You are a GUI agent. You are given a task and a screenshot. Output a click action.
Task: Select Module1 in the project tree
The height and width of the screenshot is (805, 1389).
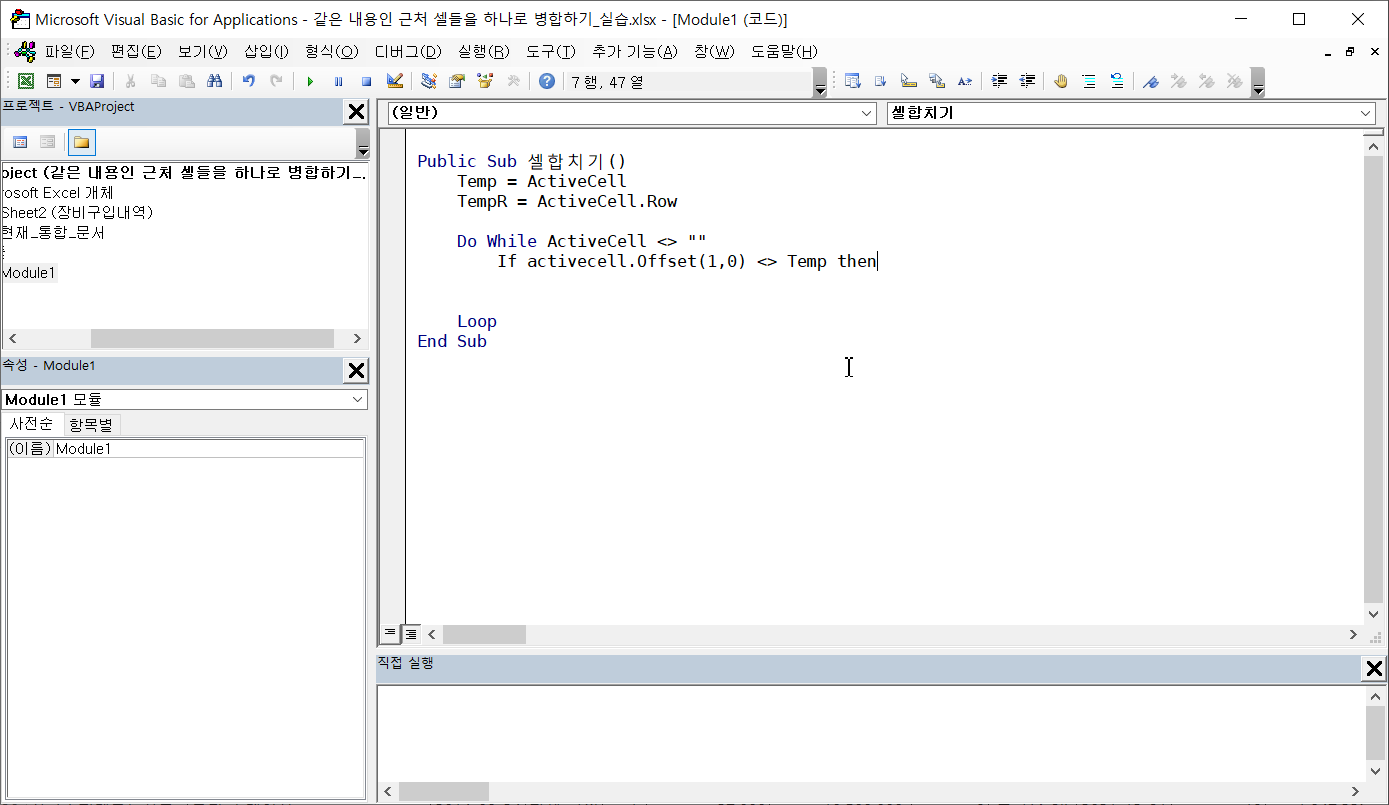[x=29, y=273]
